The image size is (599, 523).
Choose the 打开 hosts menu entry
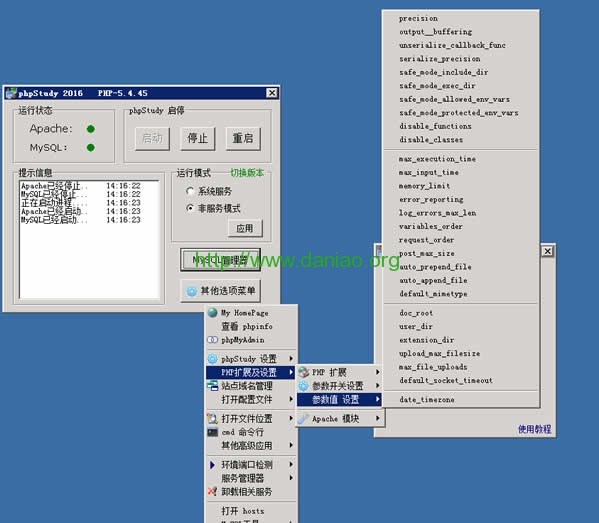(x=251, y=511)
